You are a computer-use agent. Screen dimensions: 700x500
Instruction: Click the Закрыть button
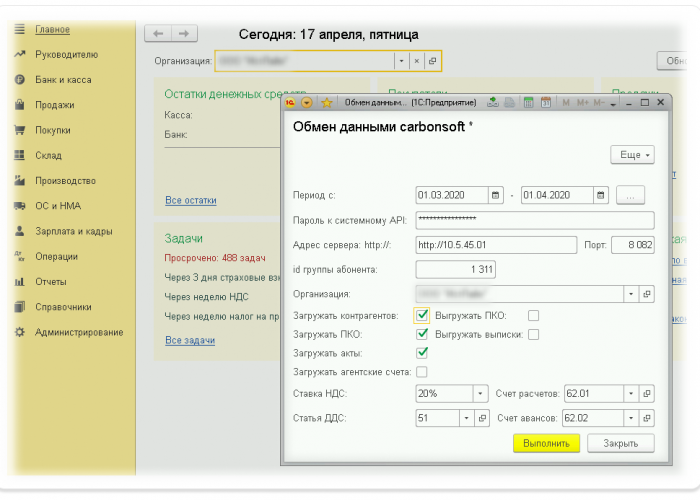click(621, 443)
